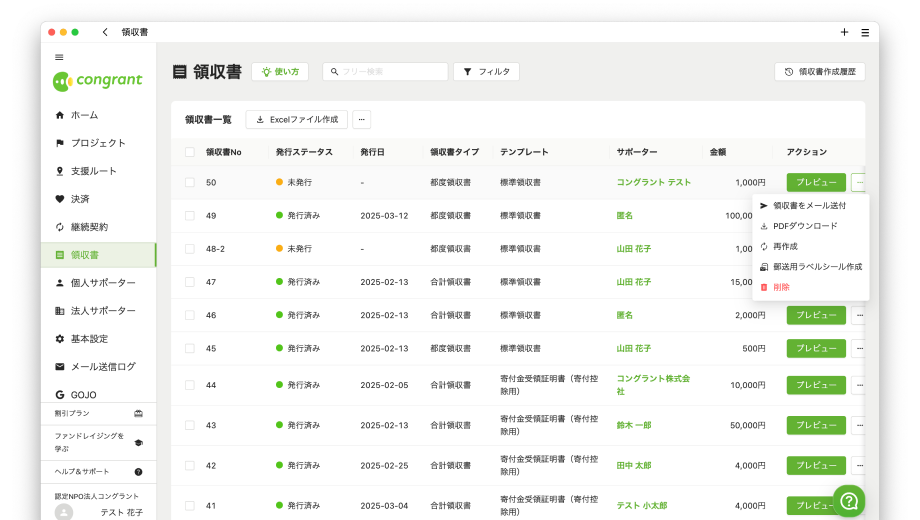Toggle the select-all checkbox in table header
Viewport: 920px width, 520px height.
tap(190, 152)
